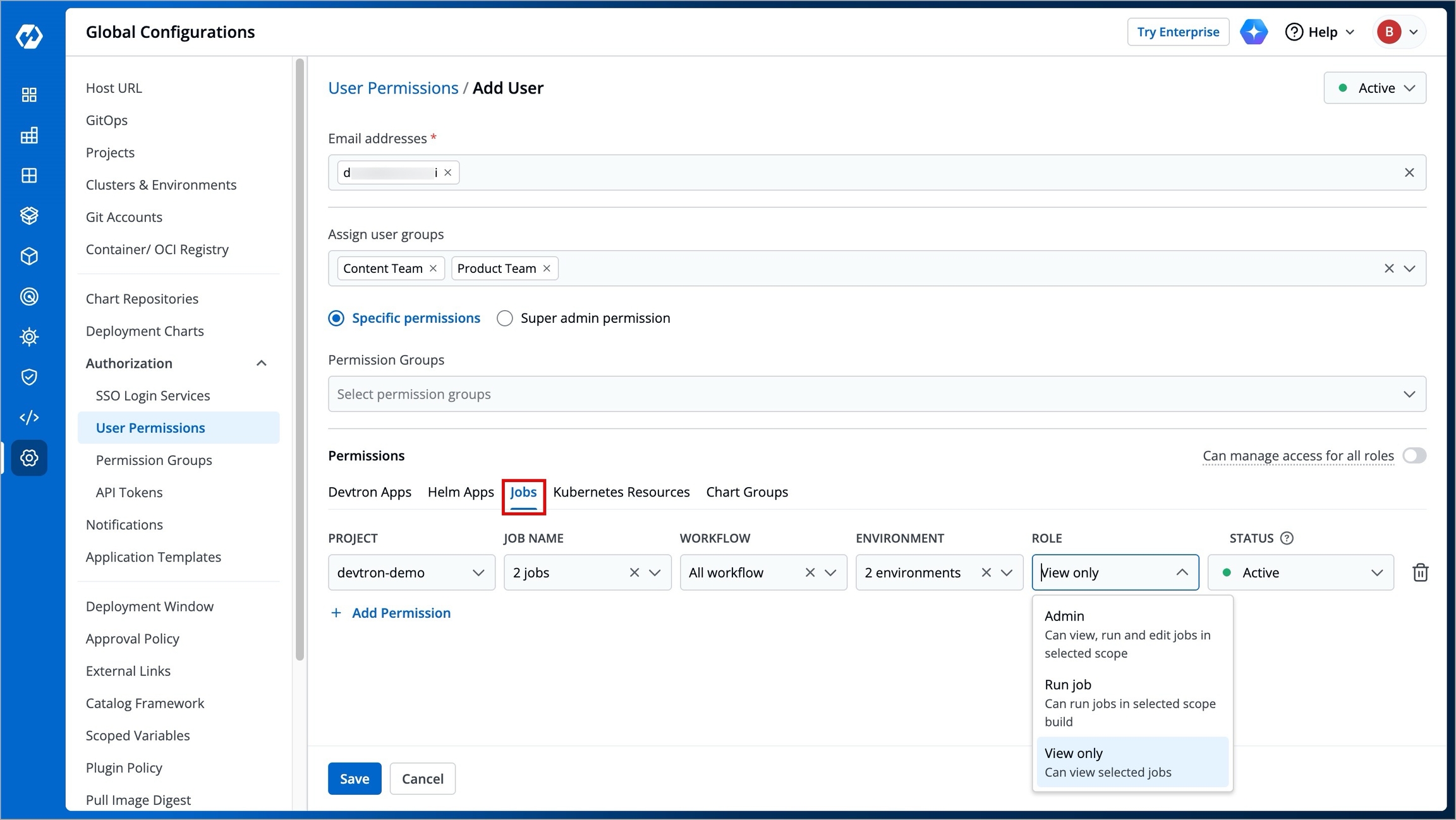Toggle Can manage access for all roles

[x=1414, y=455]
